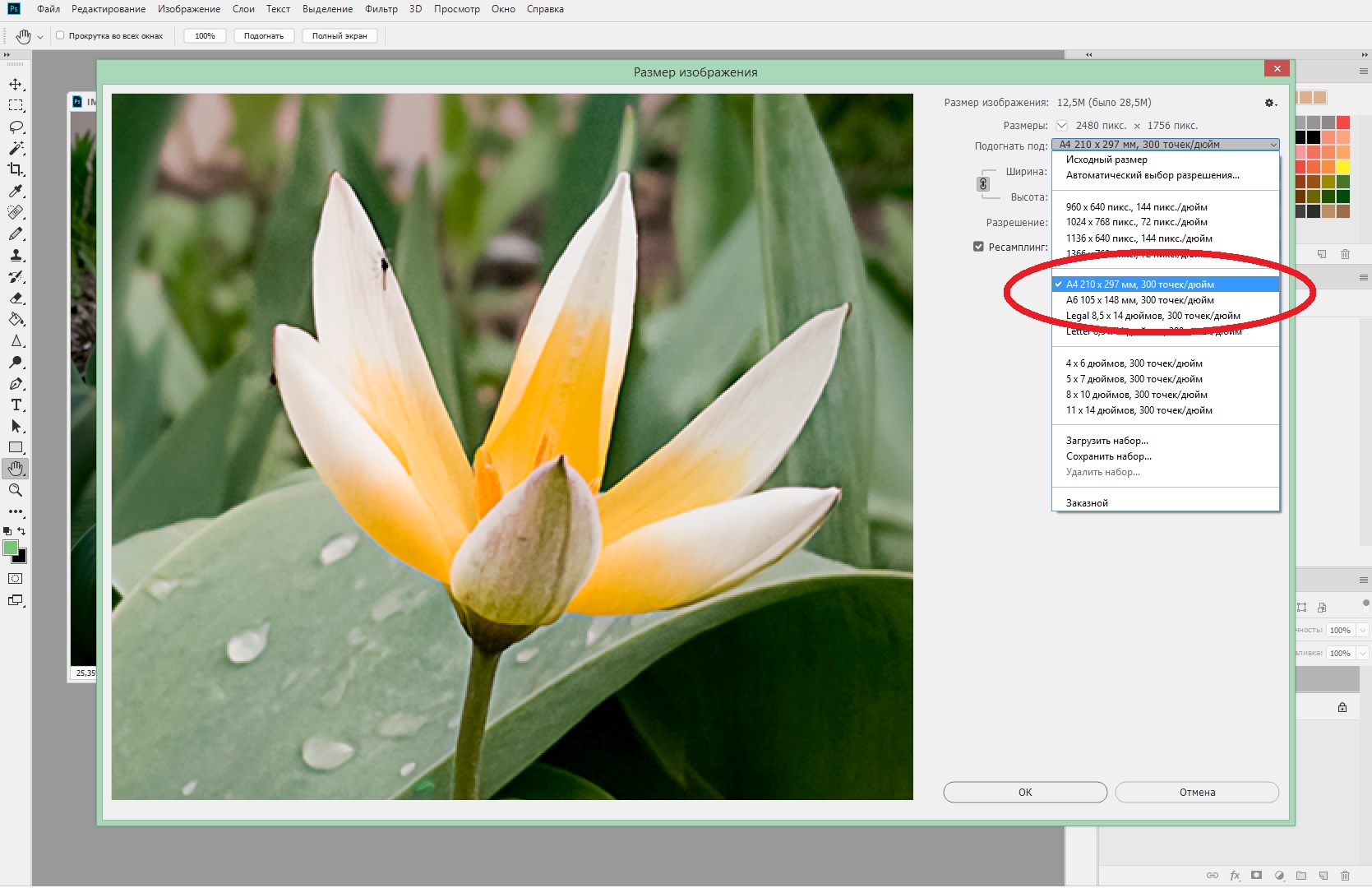Choose A6 105 x 148 мм preset
Screen dimensions: 1372x888
[x=1139, y=300]
